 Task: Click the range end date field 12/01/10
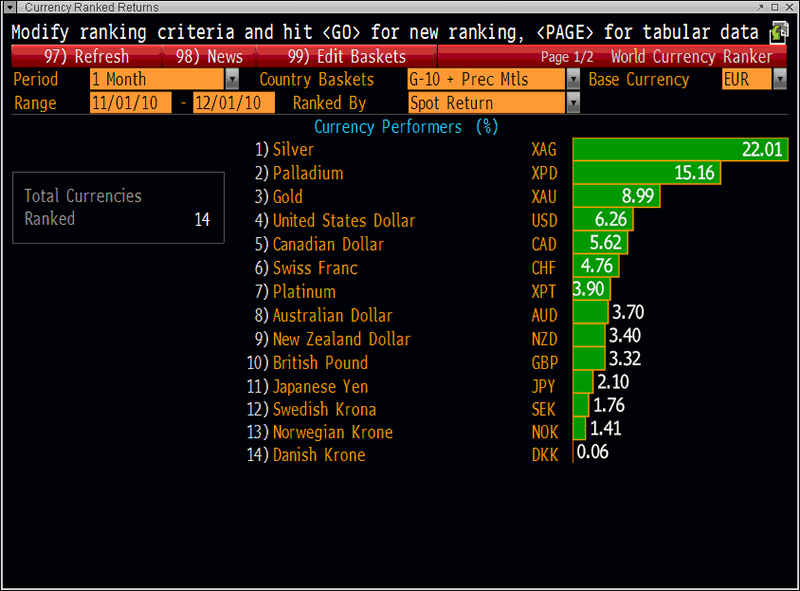(233, 103)
